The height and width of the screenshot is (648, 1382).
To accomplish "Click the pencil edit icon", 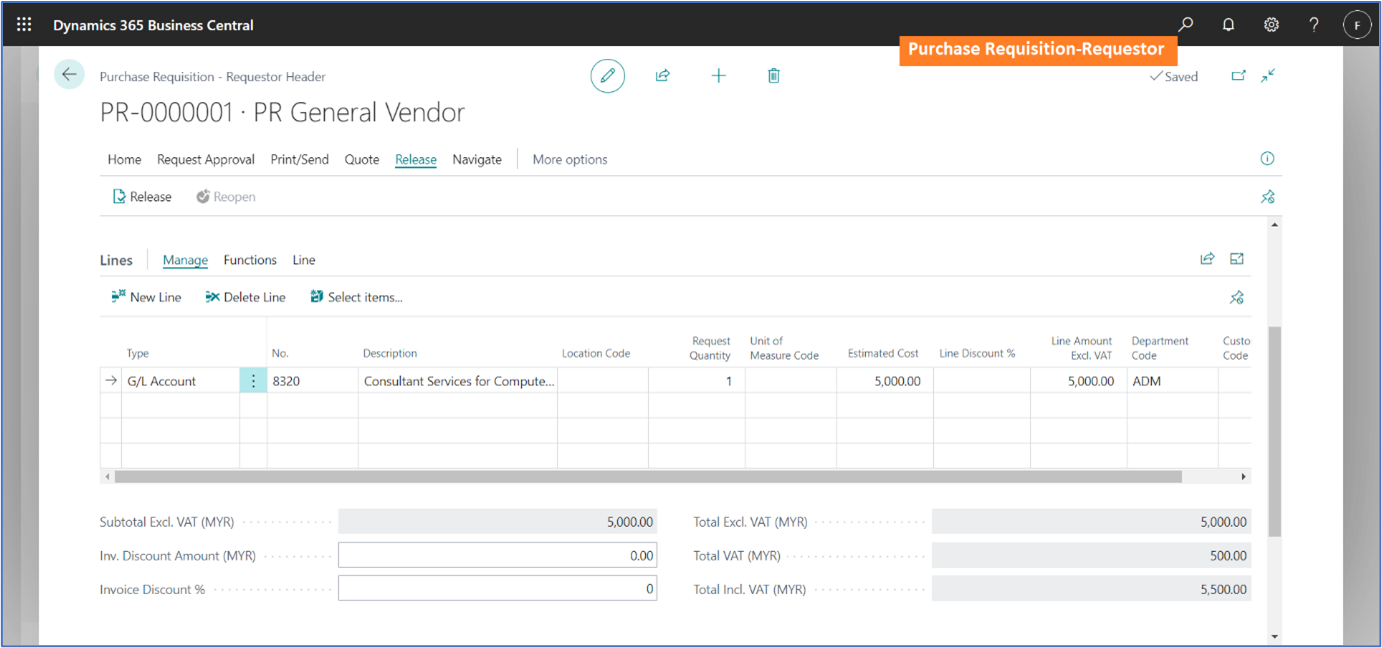I will point(607,76).
